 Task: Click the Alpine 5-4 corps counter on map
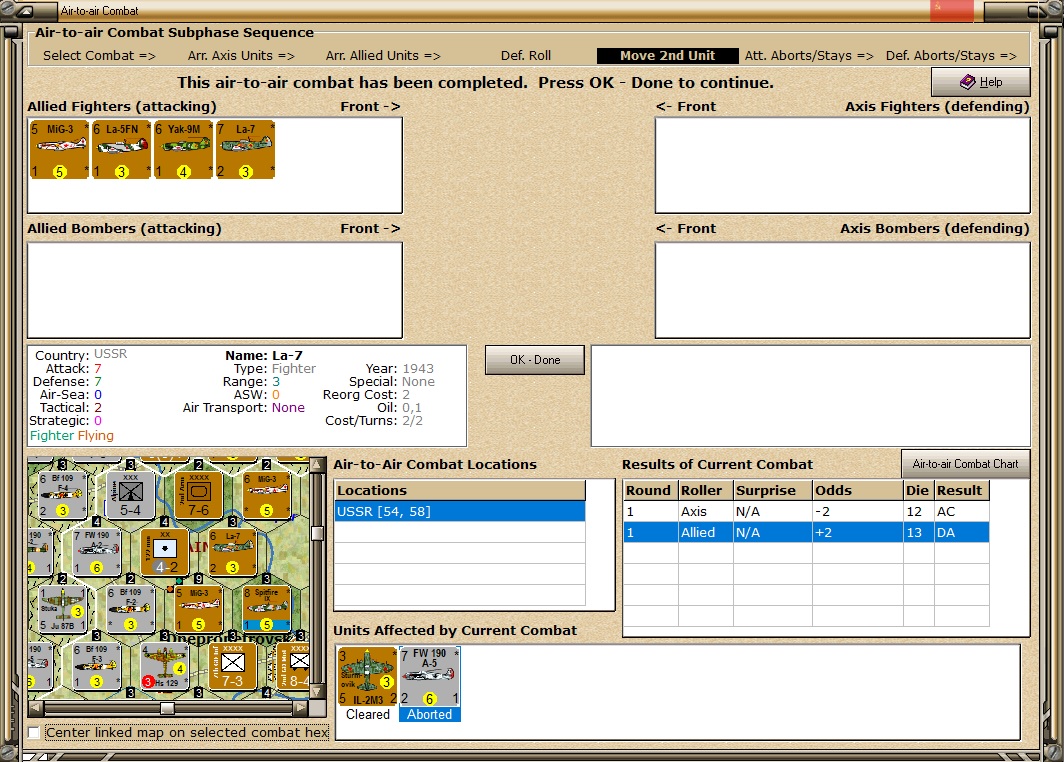[130, 495]
